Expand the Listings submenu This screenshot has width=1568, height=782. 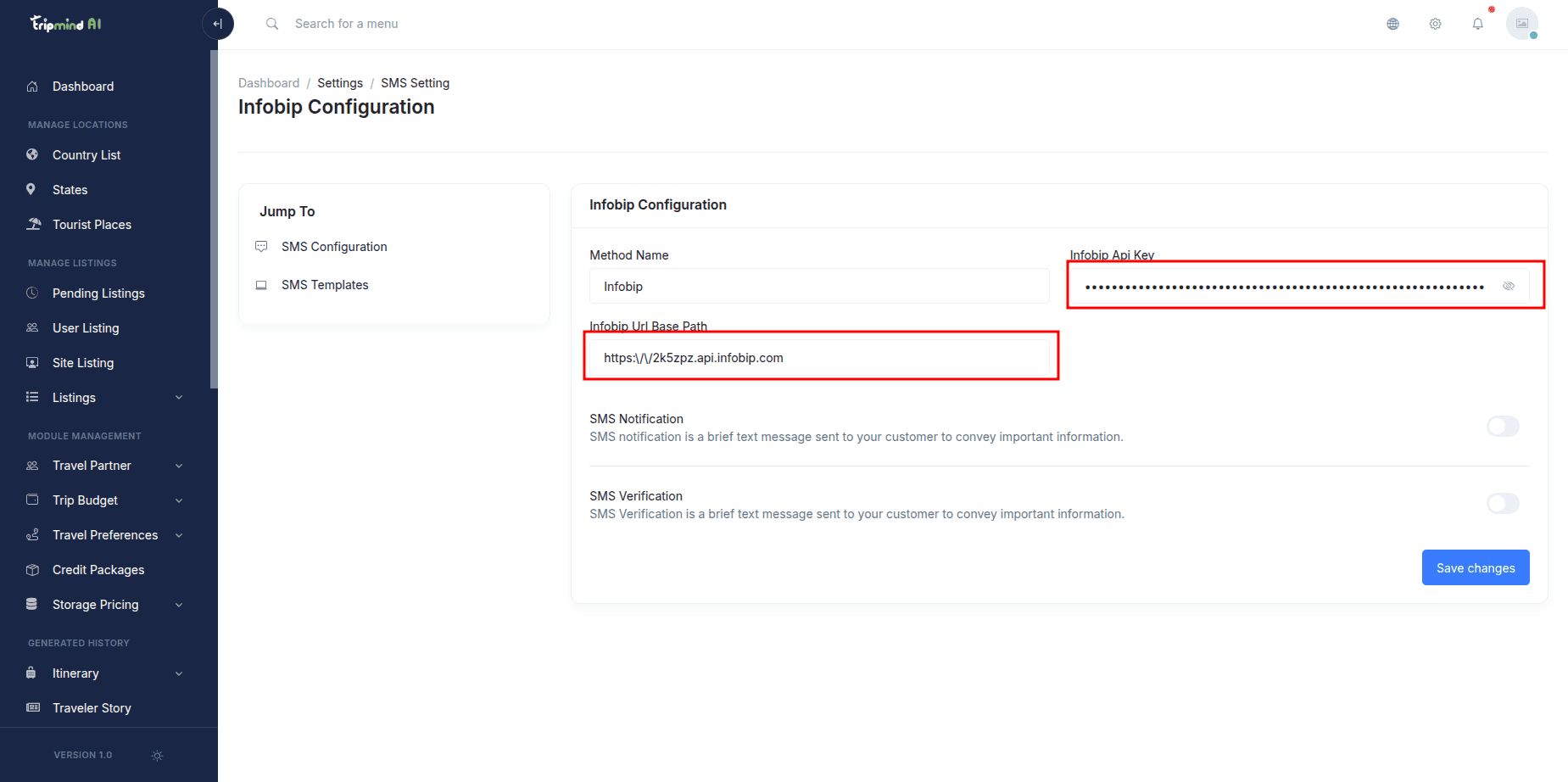point(179,398)
